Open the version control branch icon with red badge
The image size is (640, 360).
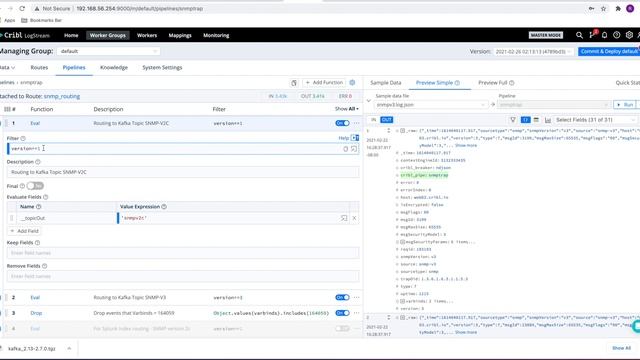592,35
